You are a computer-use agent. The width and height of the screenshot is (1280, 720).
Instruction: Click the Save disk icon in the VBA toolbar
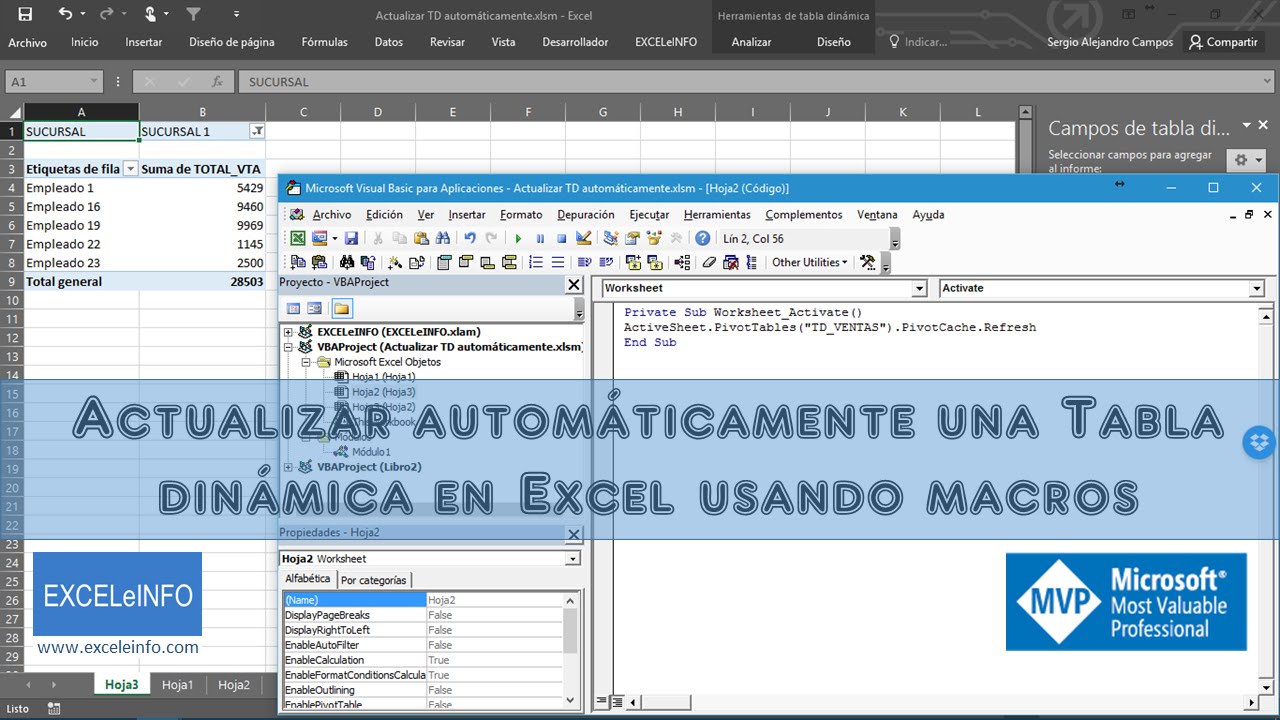[x=351, y=238]
